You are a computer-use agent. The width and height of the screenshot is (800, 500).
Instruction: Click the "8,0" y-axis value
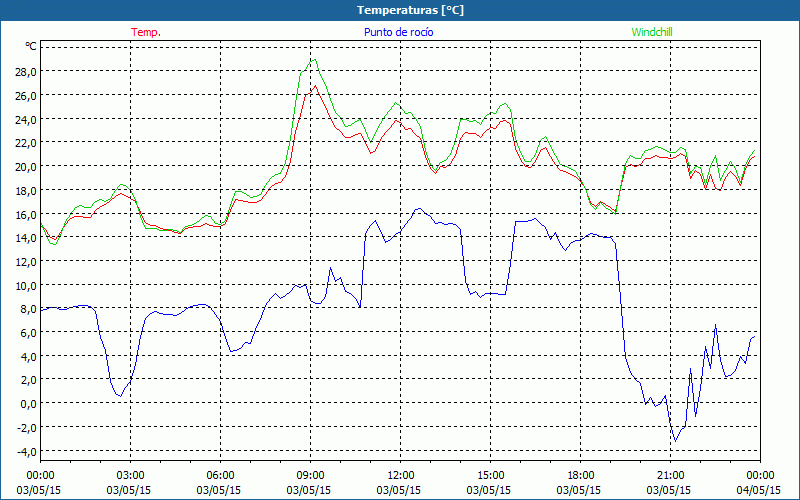pos(29,309)
